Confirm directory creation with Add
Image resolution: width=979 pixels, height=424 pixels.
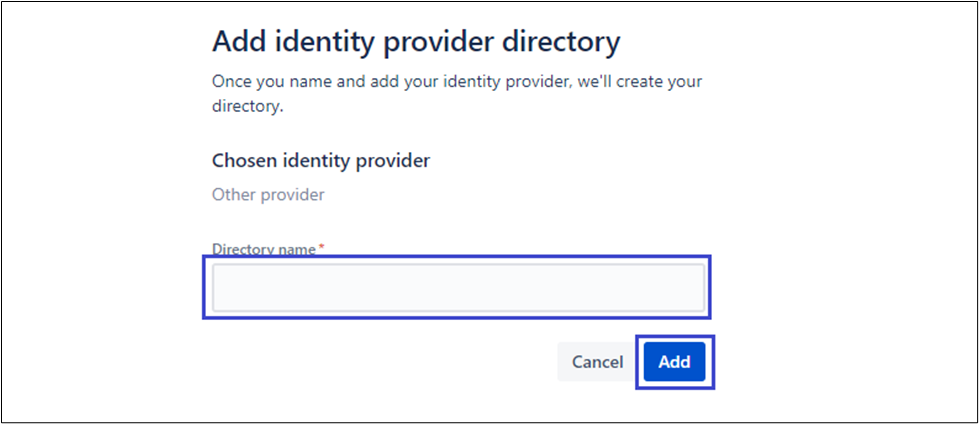click(674, 362)
